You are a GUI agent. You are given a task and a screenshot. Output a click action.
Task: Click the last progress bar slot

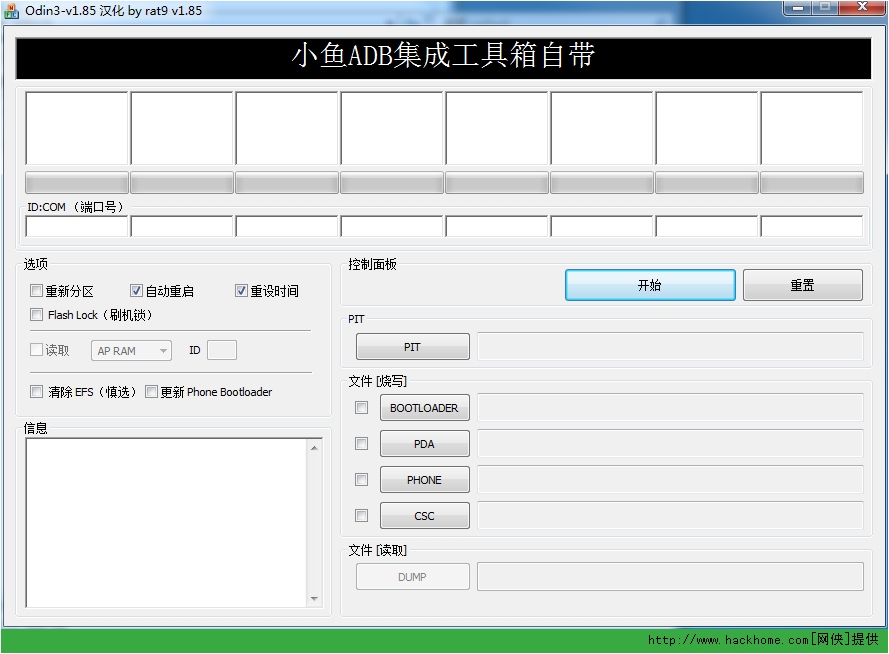(812, 183)
